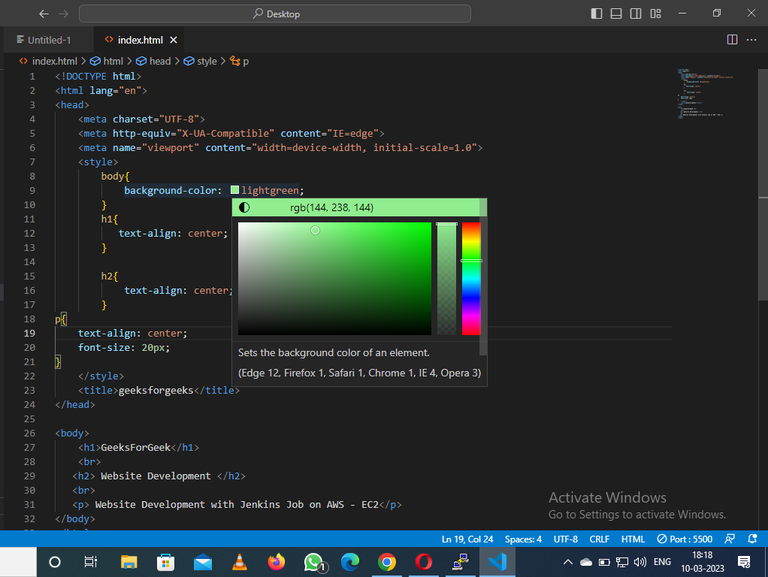Click the hue slider strip
Viewport: 768px width, 577px height.
tap(471, 278)
